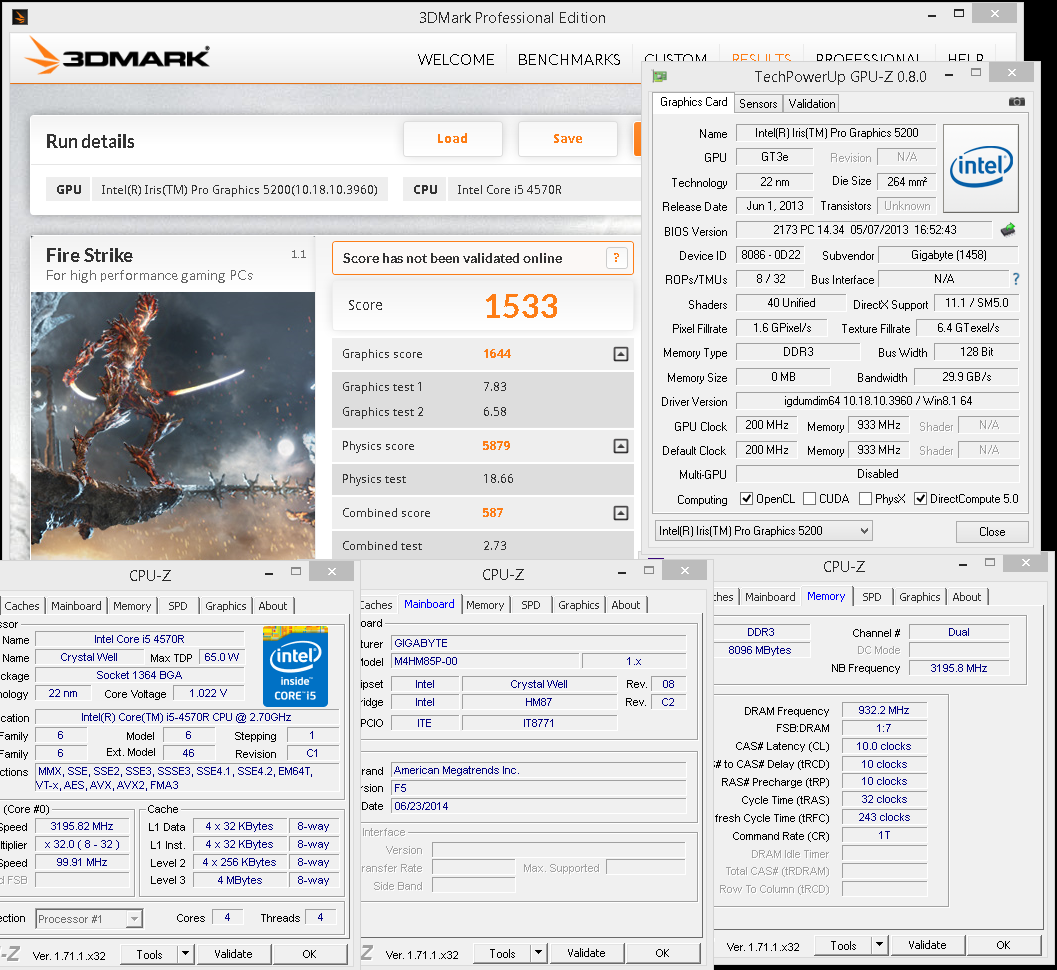Maximize the 3DMark Professional Edition window
This screenshot has height=970, width=1057.
pyautogui.click(x=959, y=13)
